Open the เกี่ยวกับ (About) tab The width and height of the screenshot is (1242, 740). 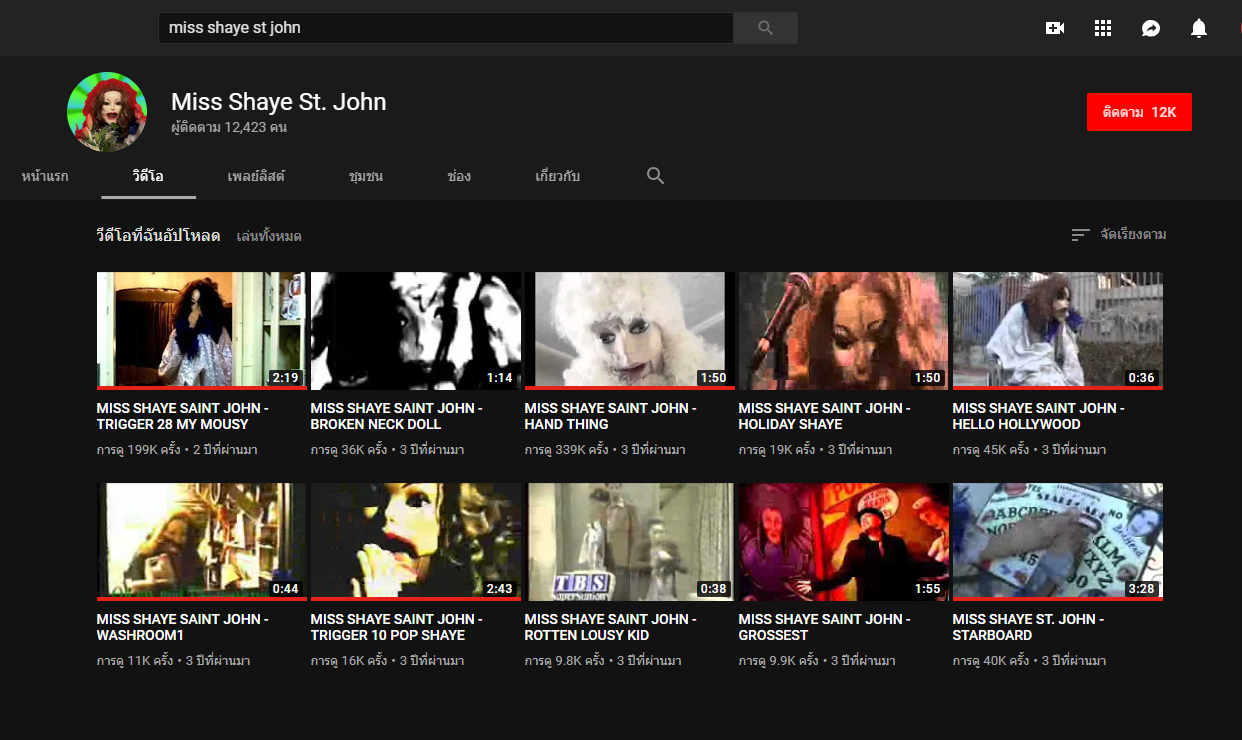click(558, 176)
